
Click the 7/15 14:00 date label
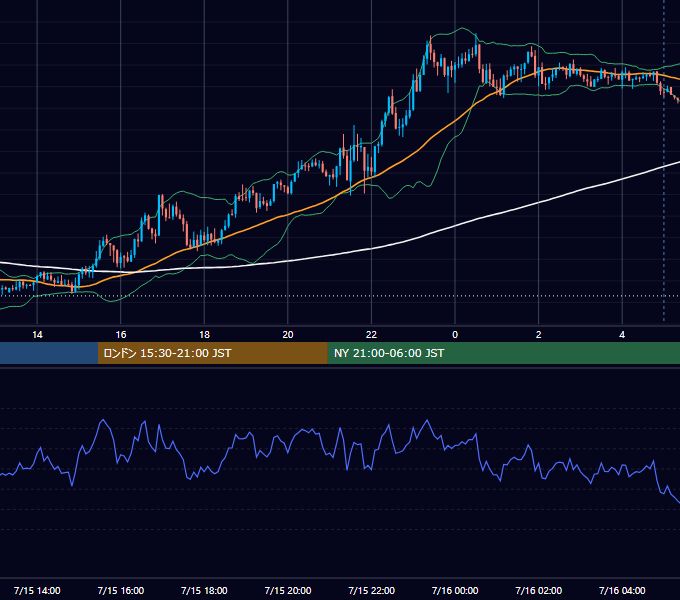point(37,590)
